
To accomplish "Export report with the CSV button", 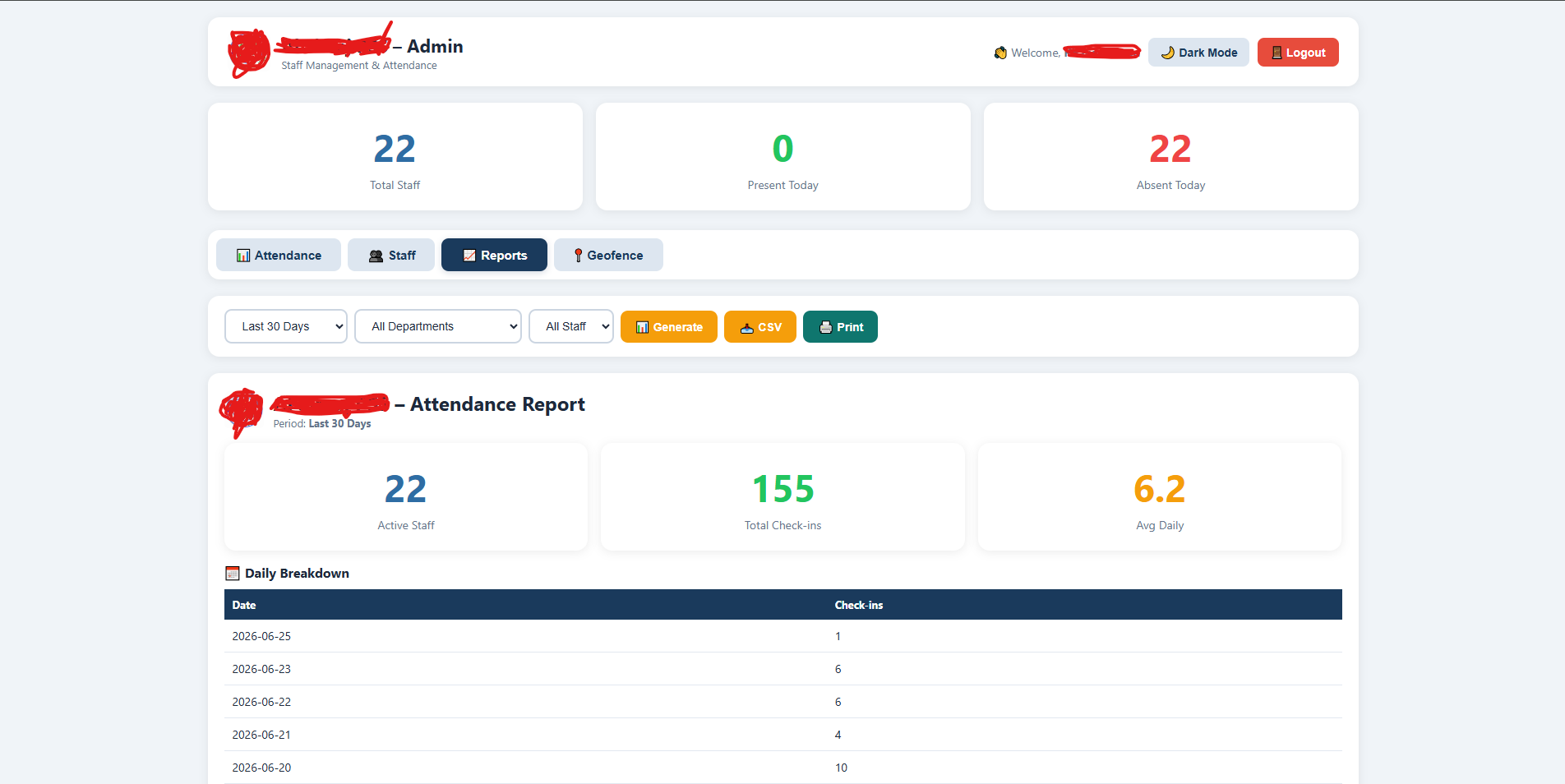I will 760,326.
